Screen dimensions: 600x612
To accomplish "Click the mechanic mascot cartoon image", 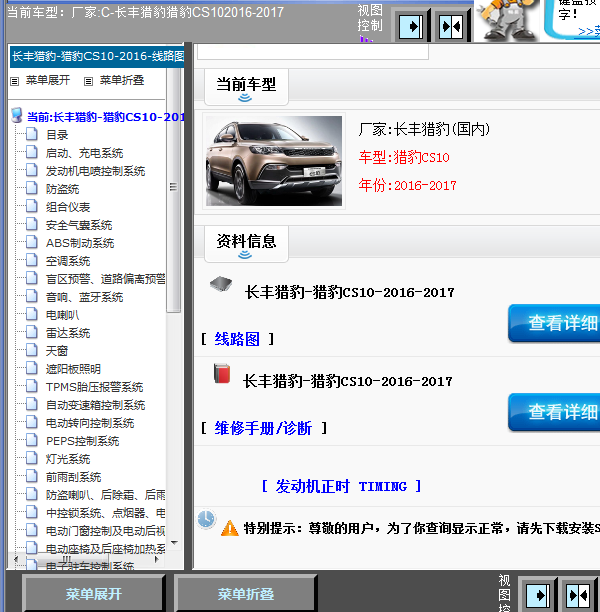I will pos(506,20).
